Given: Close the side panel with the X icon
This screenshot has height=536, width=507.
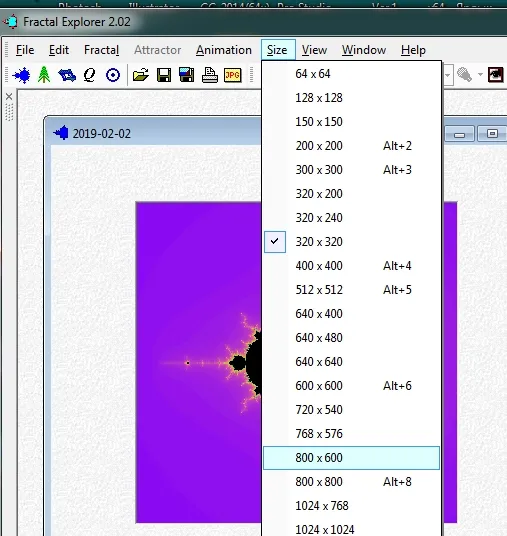Looking at the screenshot, I should tap(9, 97).
